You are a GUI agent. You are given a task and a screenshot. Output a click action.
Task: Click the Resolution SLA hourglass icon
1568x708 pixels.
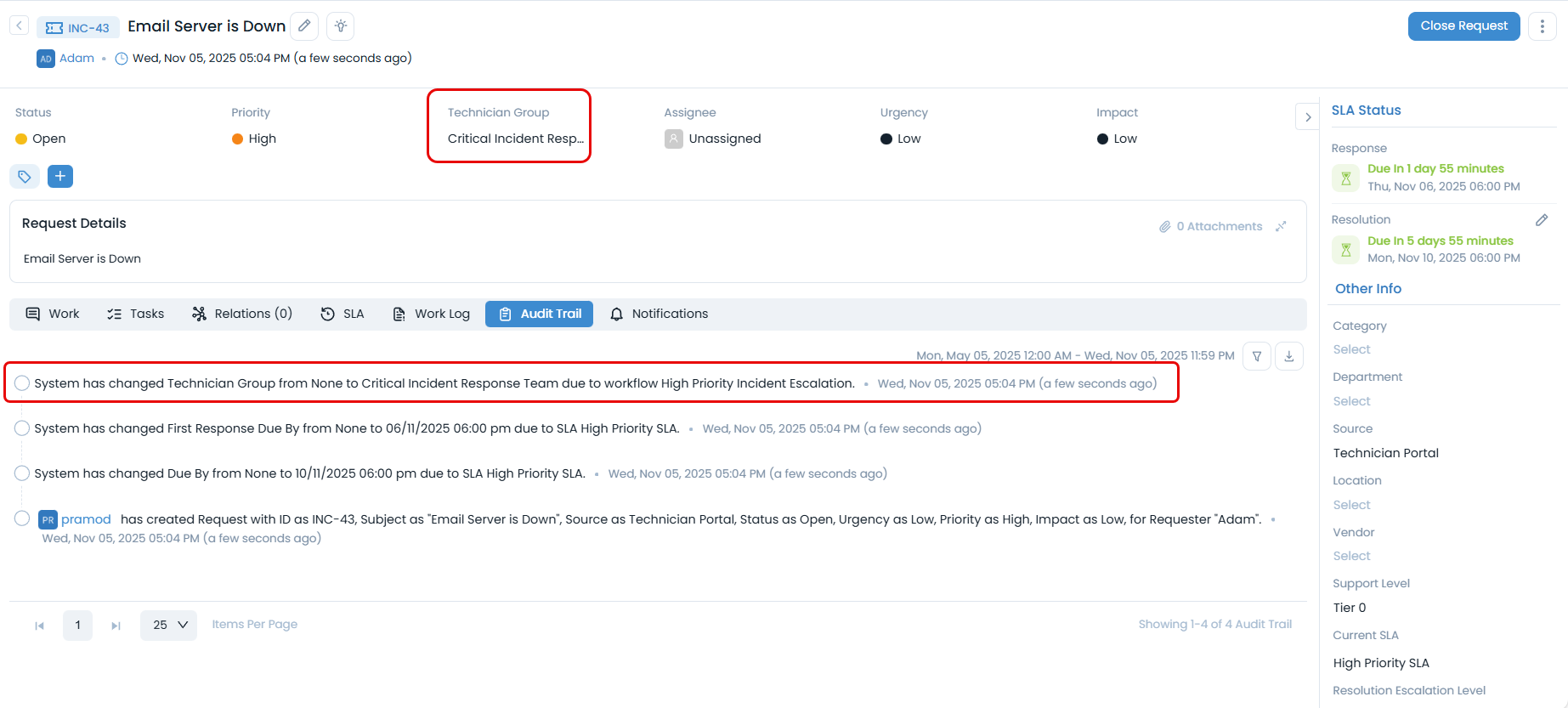[x=1346, y=250]
